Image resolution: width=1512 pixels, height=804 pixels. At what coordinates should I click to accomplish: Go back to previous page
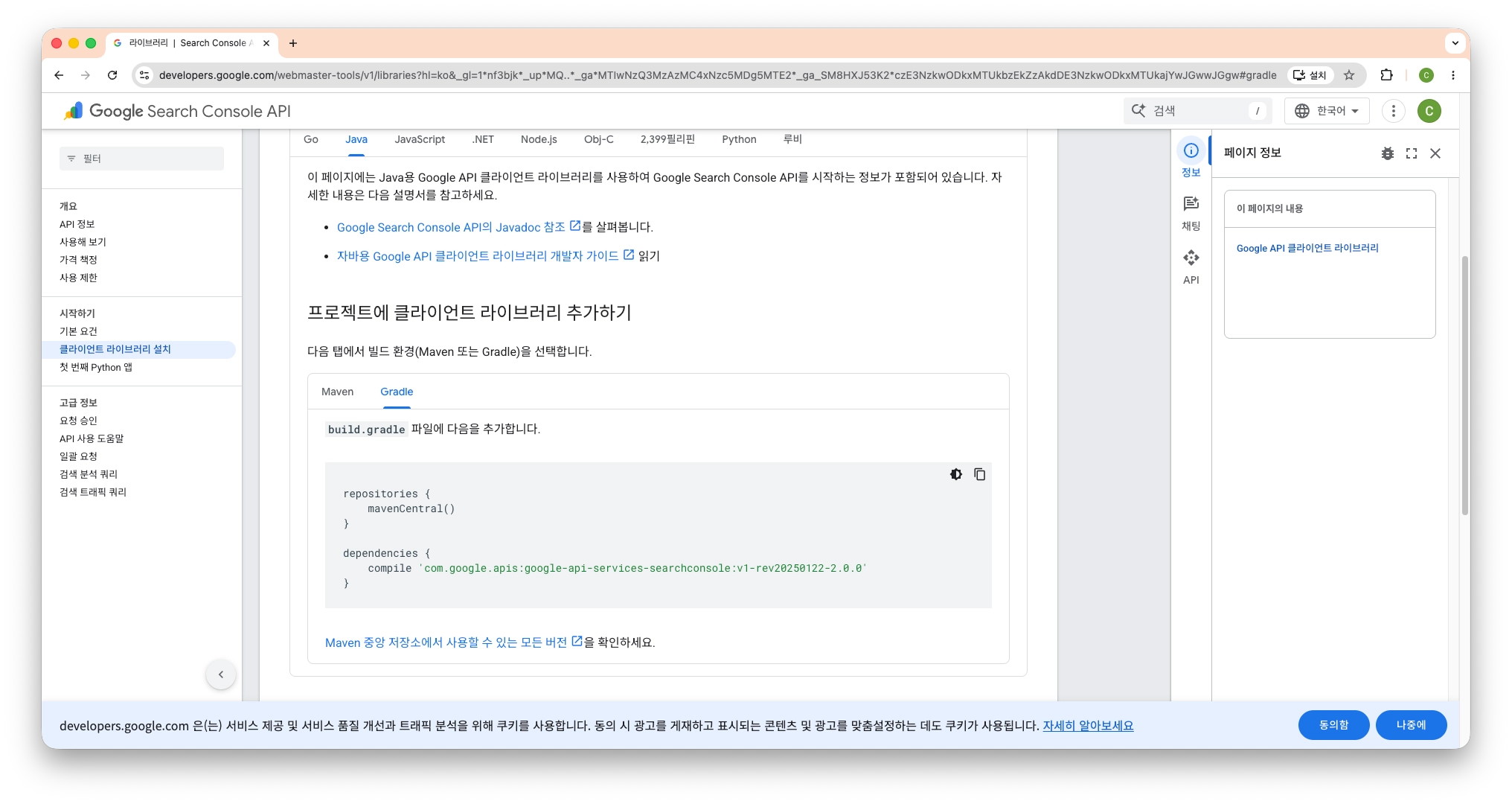coord(59,75)
